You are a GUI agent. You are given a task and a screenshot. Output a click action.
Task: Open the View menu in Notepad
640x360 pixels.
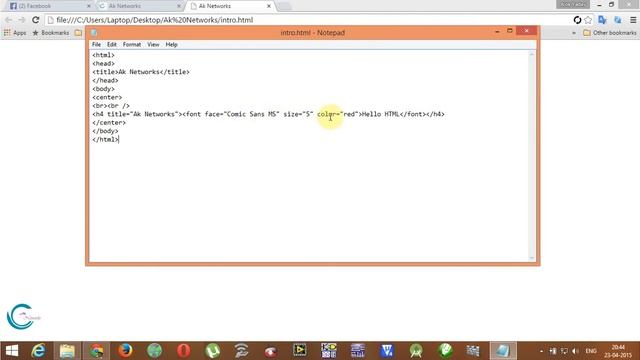point(153,44)
